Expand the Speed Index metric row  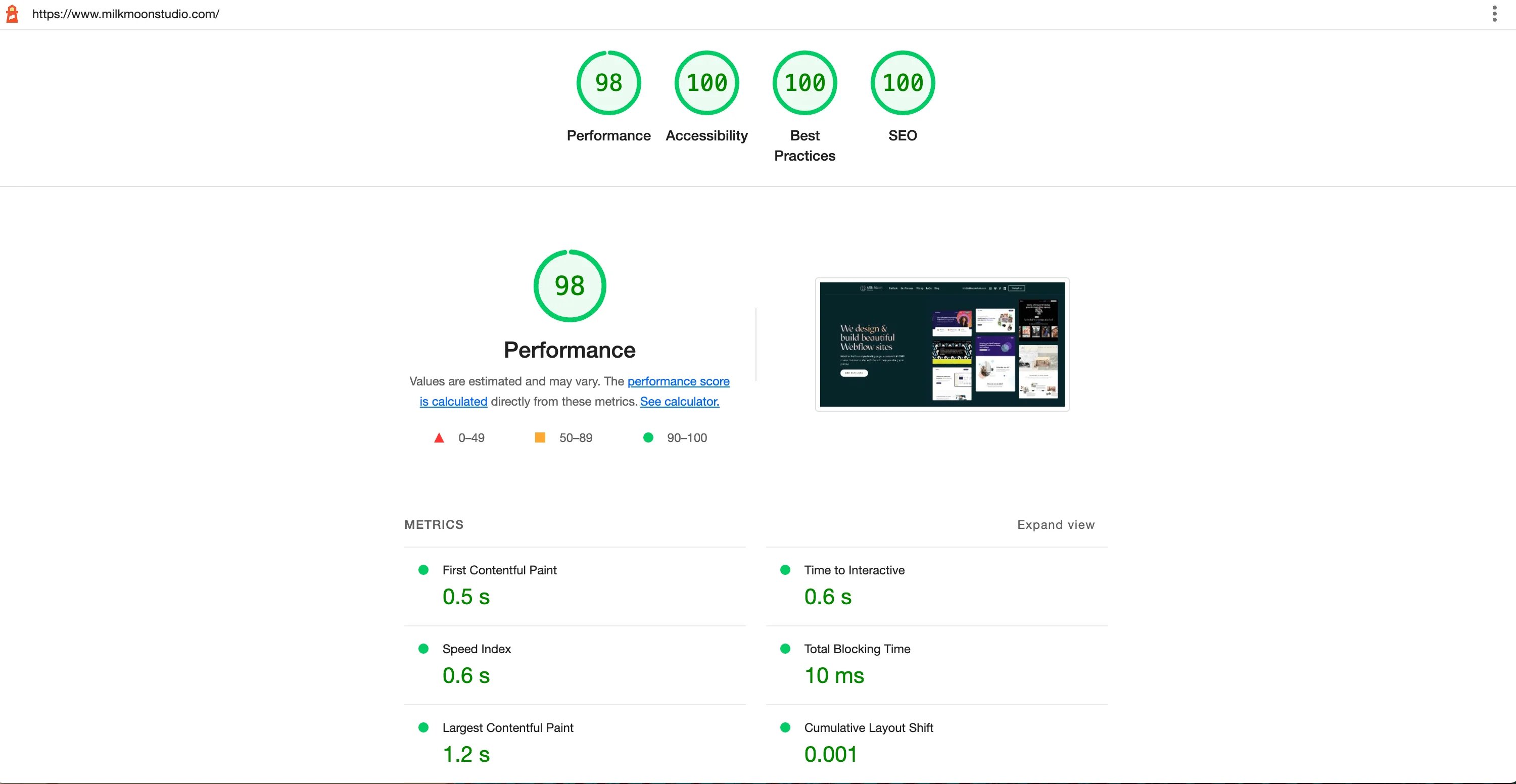(477, 649)
